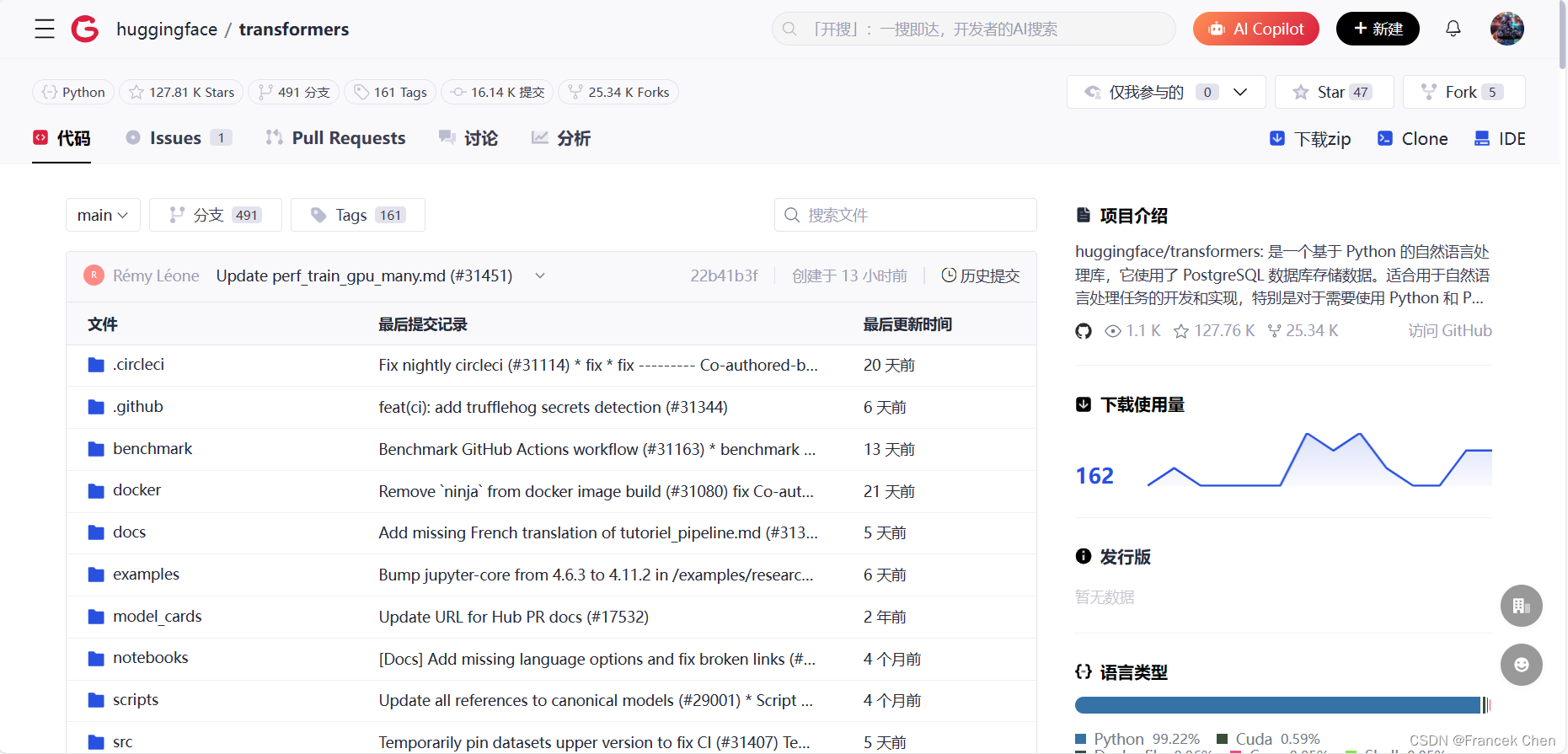1568x754 pixels.
Task: Open the .github folder
Action: [138, 407]
